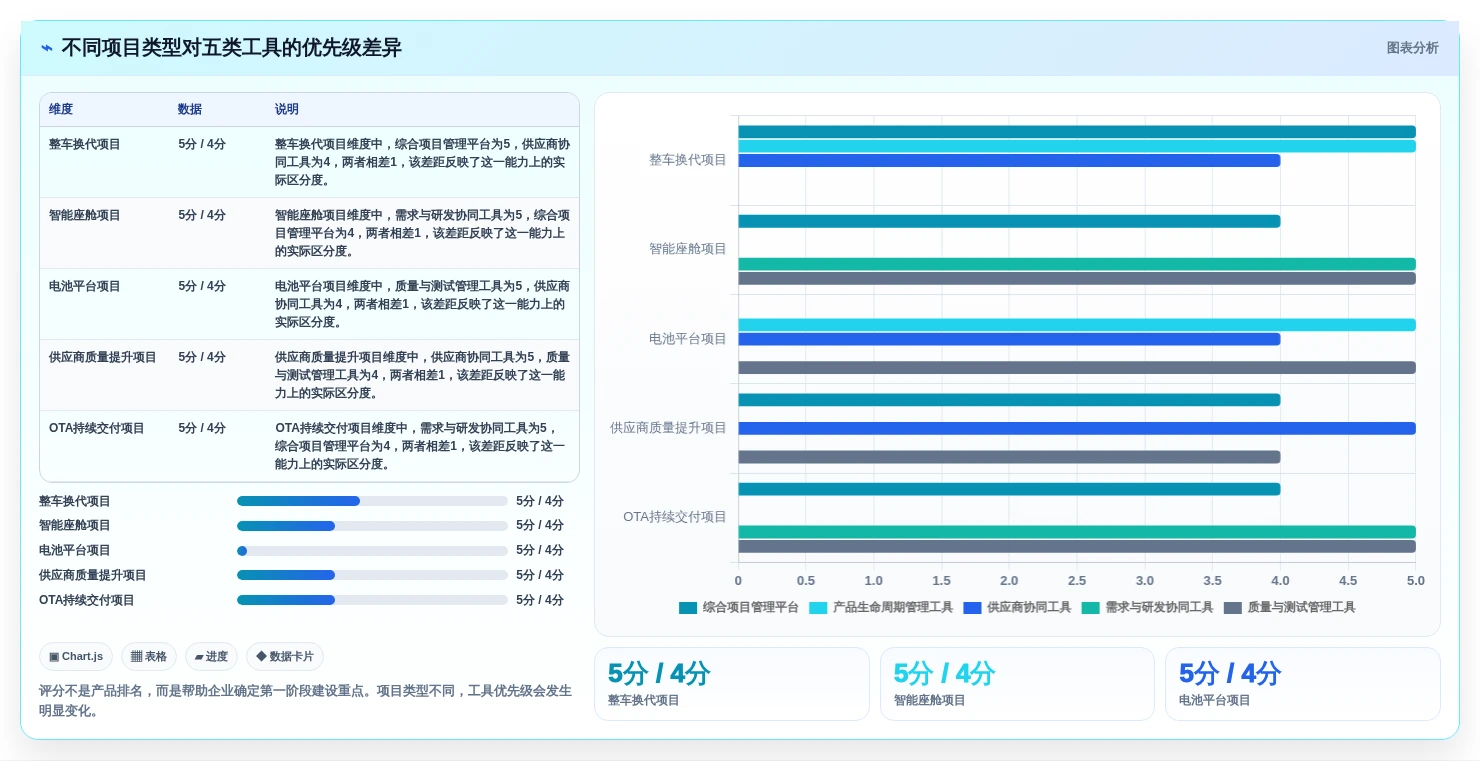The height and width of the screenshot is (761, 1480).
Task: Toggle 综合项目管理平台 legend swatch
Action: 687,607
